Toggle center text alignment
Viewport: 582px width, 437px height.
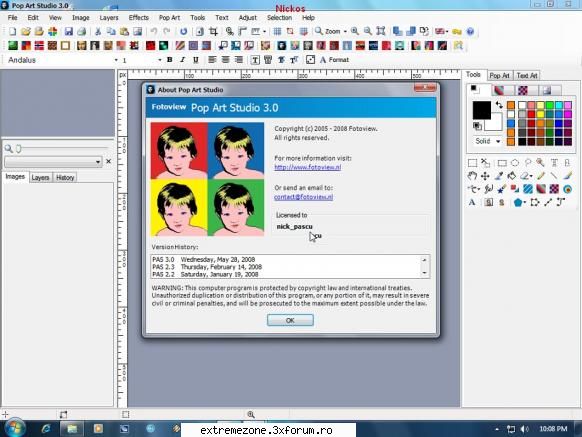coord(225,60)
